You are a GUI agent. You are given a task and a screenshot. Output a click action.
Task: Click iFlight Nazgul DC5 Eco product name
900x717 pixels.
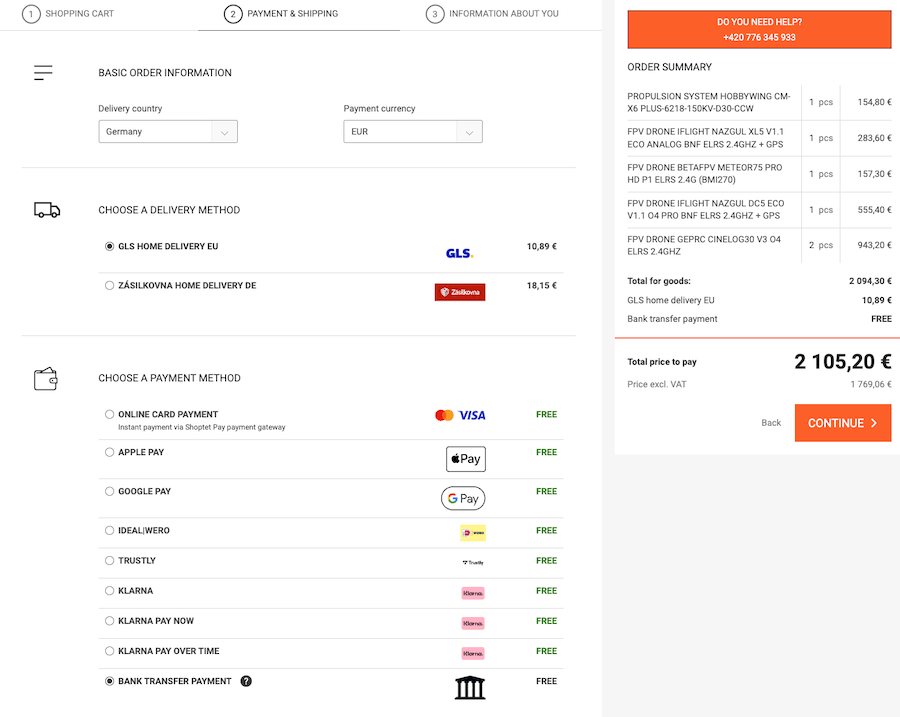tap(706, 210)
